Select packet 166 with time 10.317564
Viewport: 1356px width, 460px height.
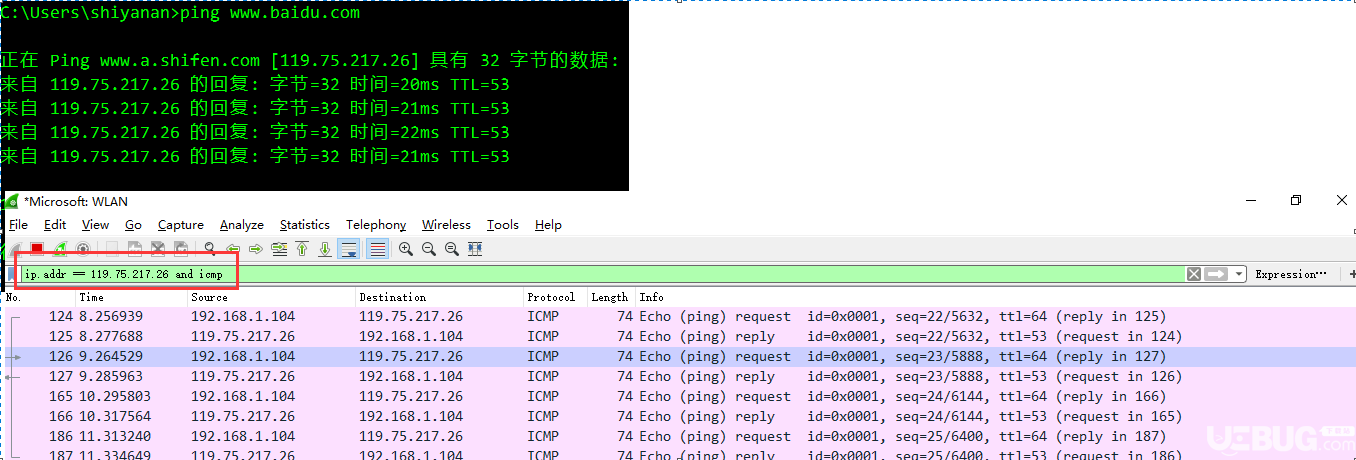tap(679, 416)
